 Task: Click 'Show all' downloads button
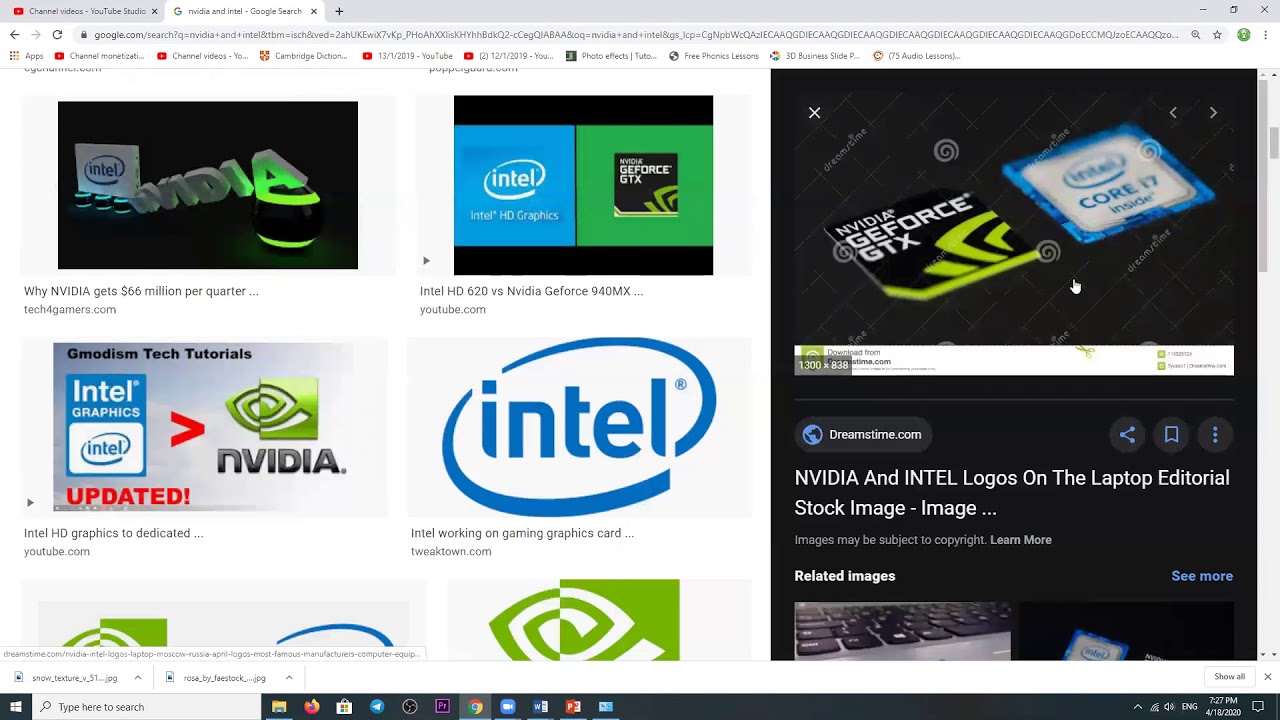coord(1229,677)
